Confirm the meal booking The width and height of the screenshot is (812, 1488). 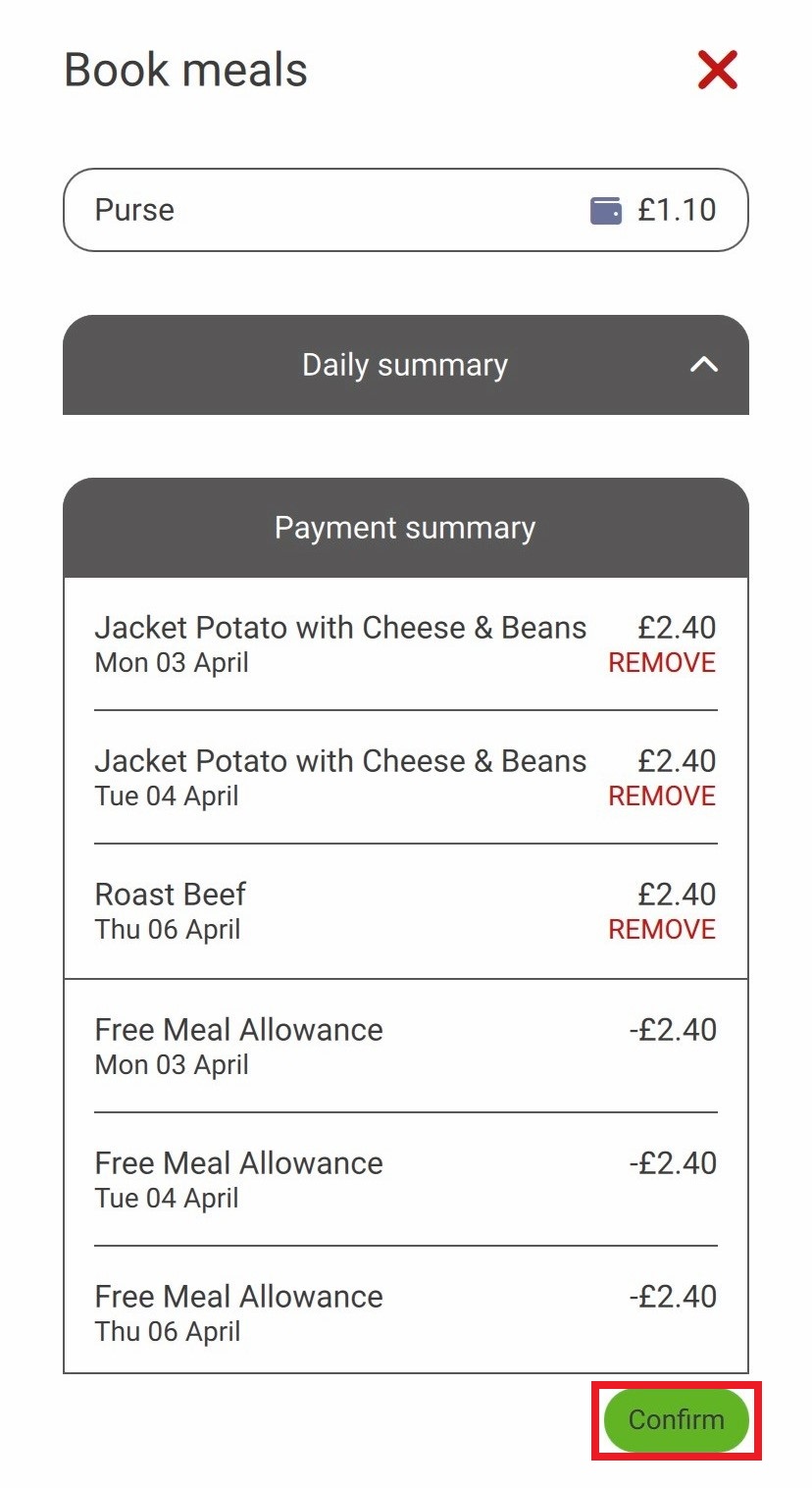(677, 1419)
